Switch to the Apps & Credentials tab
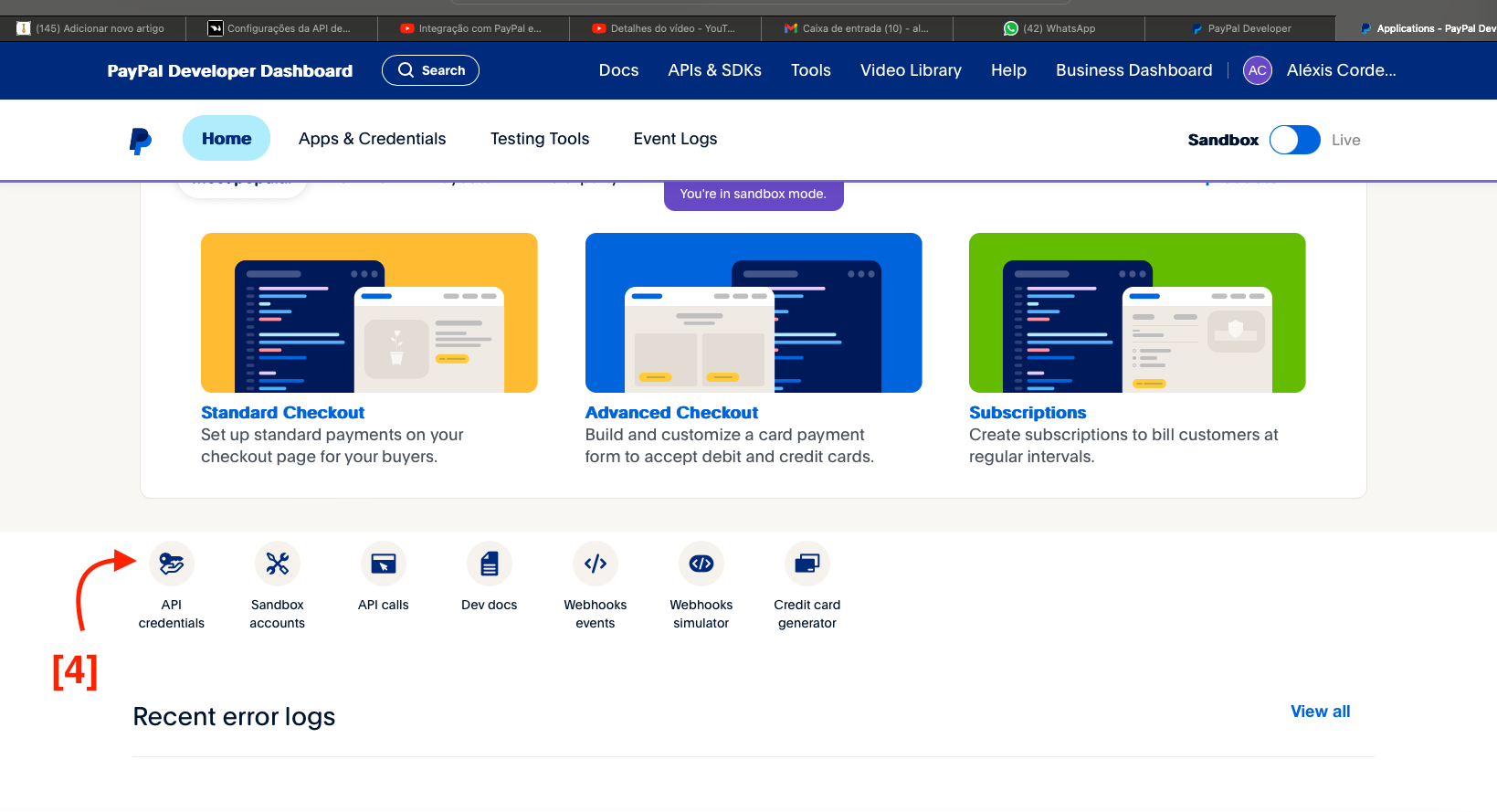The image size is (1497, 812). click(x=372, y=139)
